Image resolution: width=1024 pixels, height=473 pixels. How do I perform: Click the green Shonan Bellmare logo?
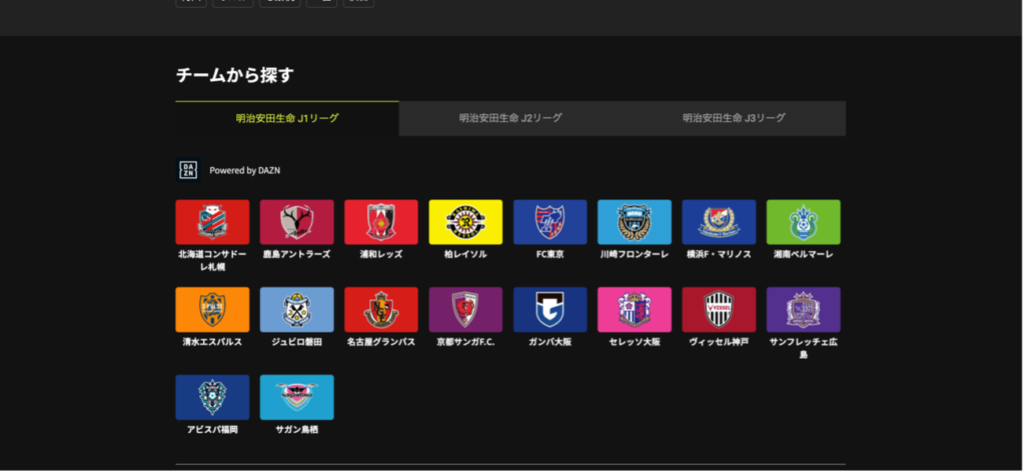(x=803, y=222)
